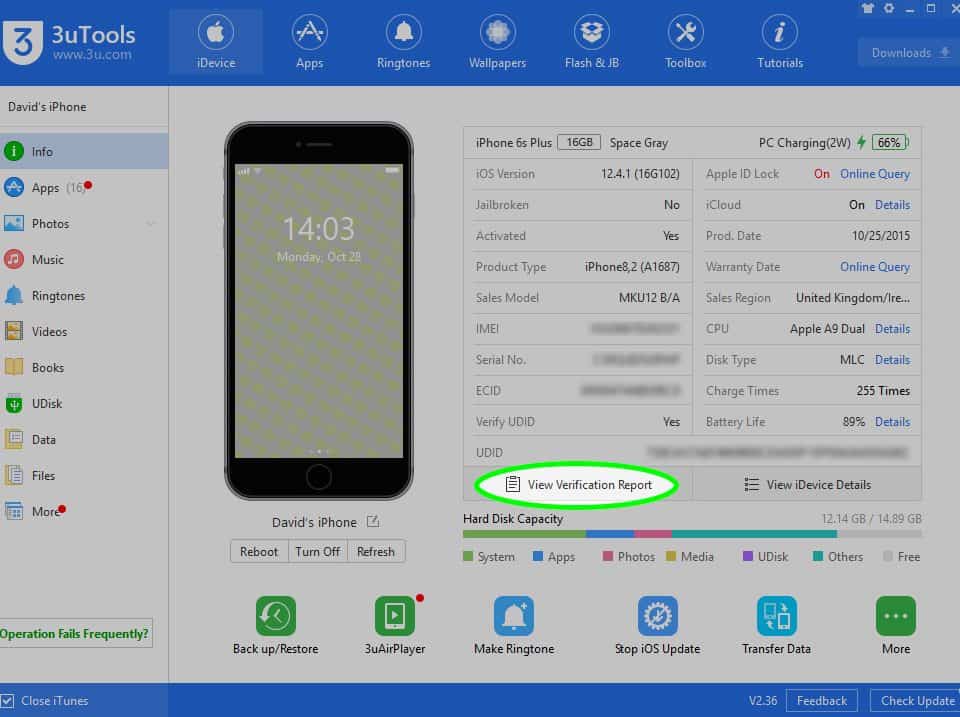Click Warranty Date Online Query link
The image size is (960, 717).
pyautogui.click(x=874, y=267)
